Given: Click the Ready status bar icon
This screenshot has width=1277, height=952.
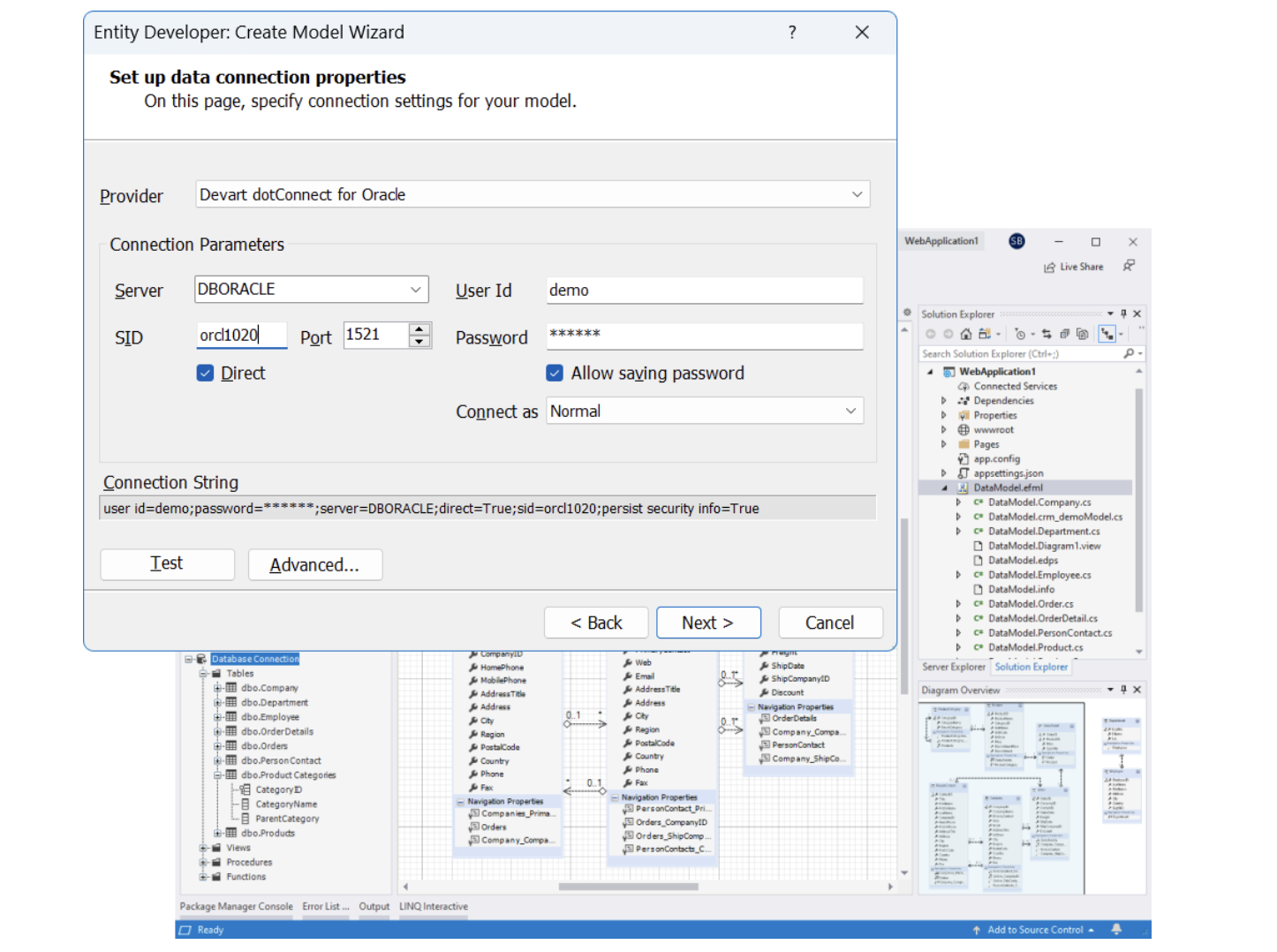Looking at the screenshot, I should (185, 930).
